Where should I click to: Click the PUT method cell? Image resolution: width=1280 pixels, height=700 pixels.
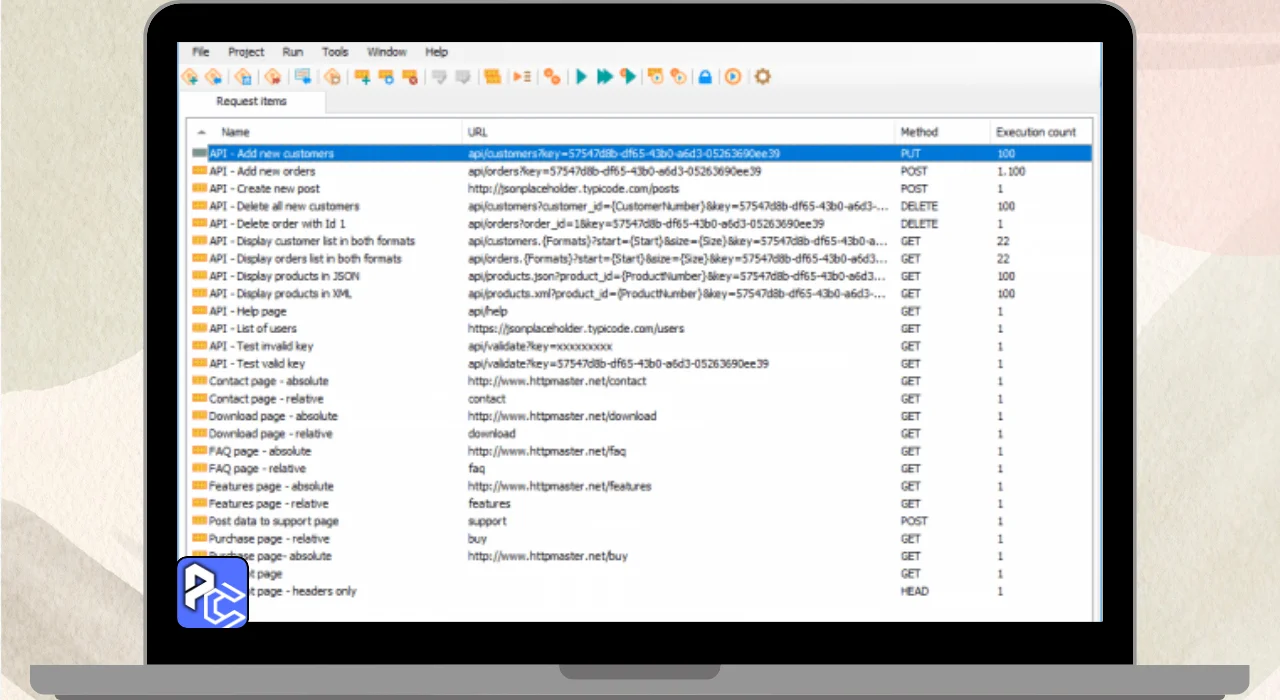910,154
